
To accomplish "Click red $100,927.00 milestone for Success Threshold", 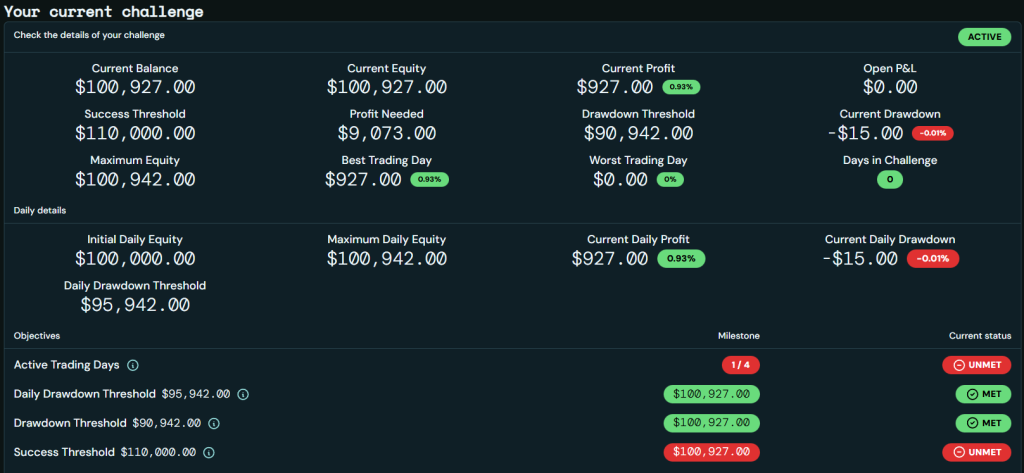I will coord(711,452).
